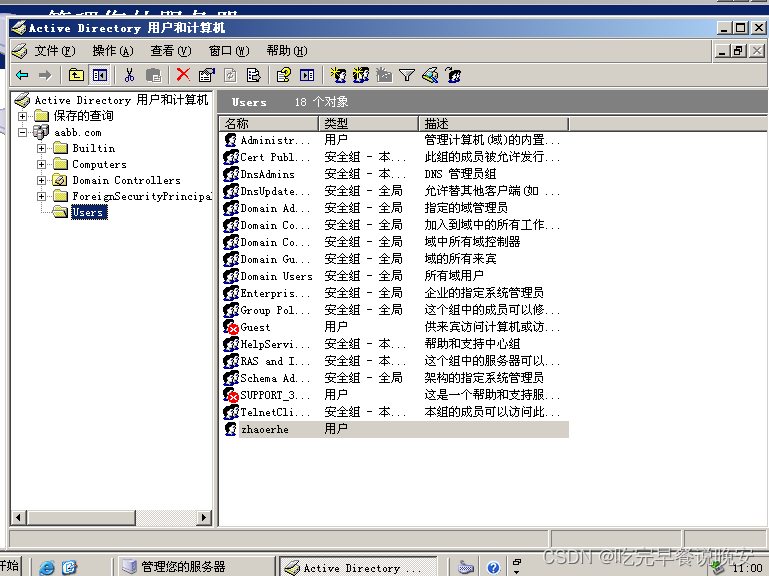Select the disabled Guest user row

coord(394,327)
